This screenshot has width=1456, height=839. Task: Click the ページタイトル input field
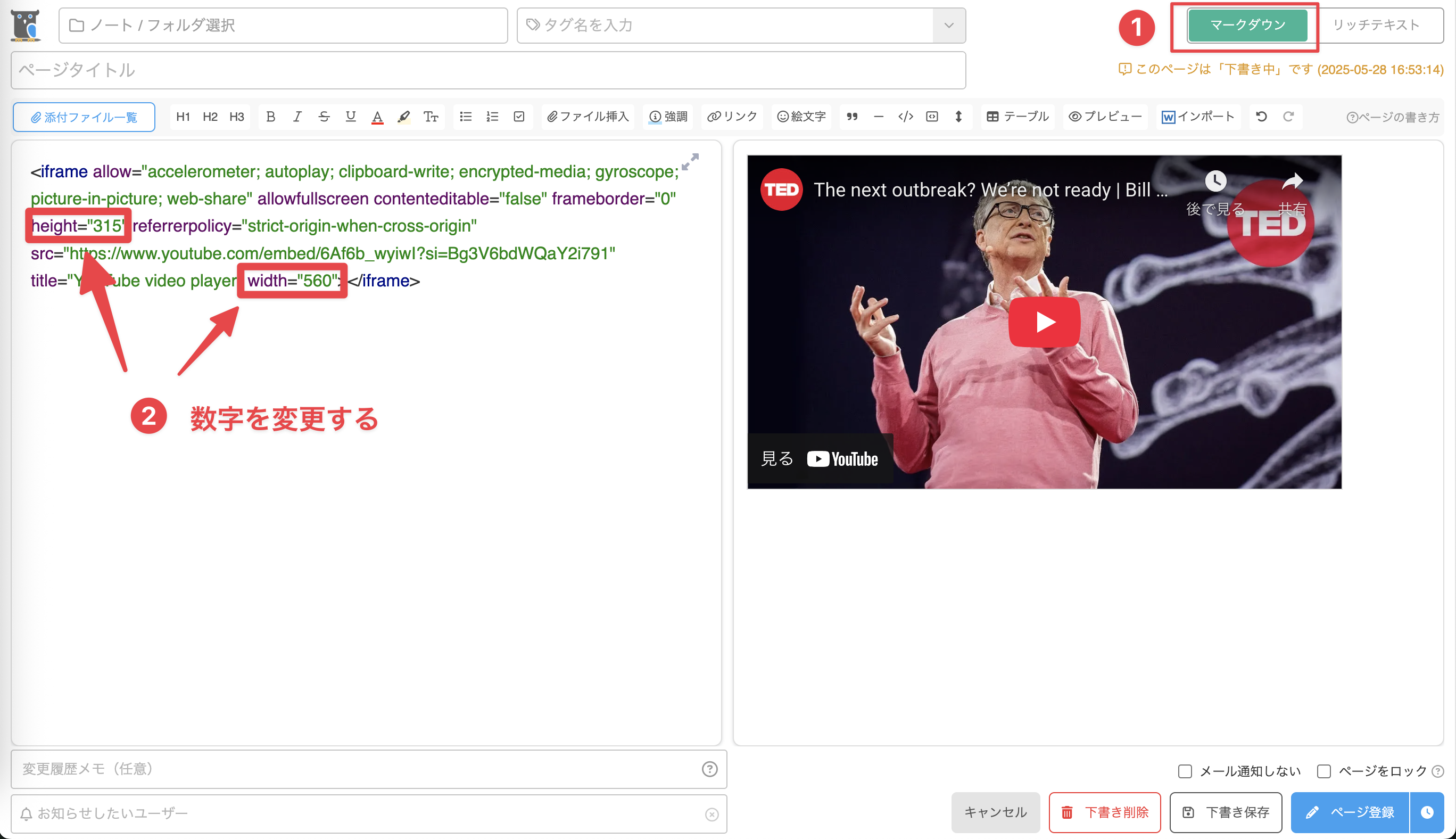pos(488,70)
